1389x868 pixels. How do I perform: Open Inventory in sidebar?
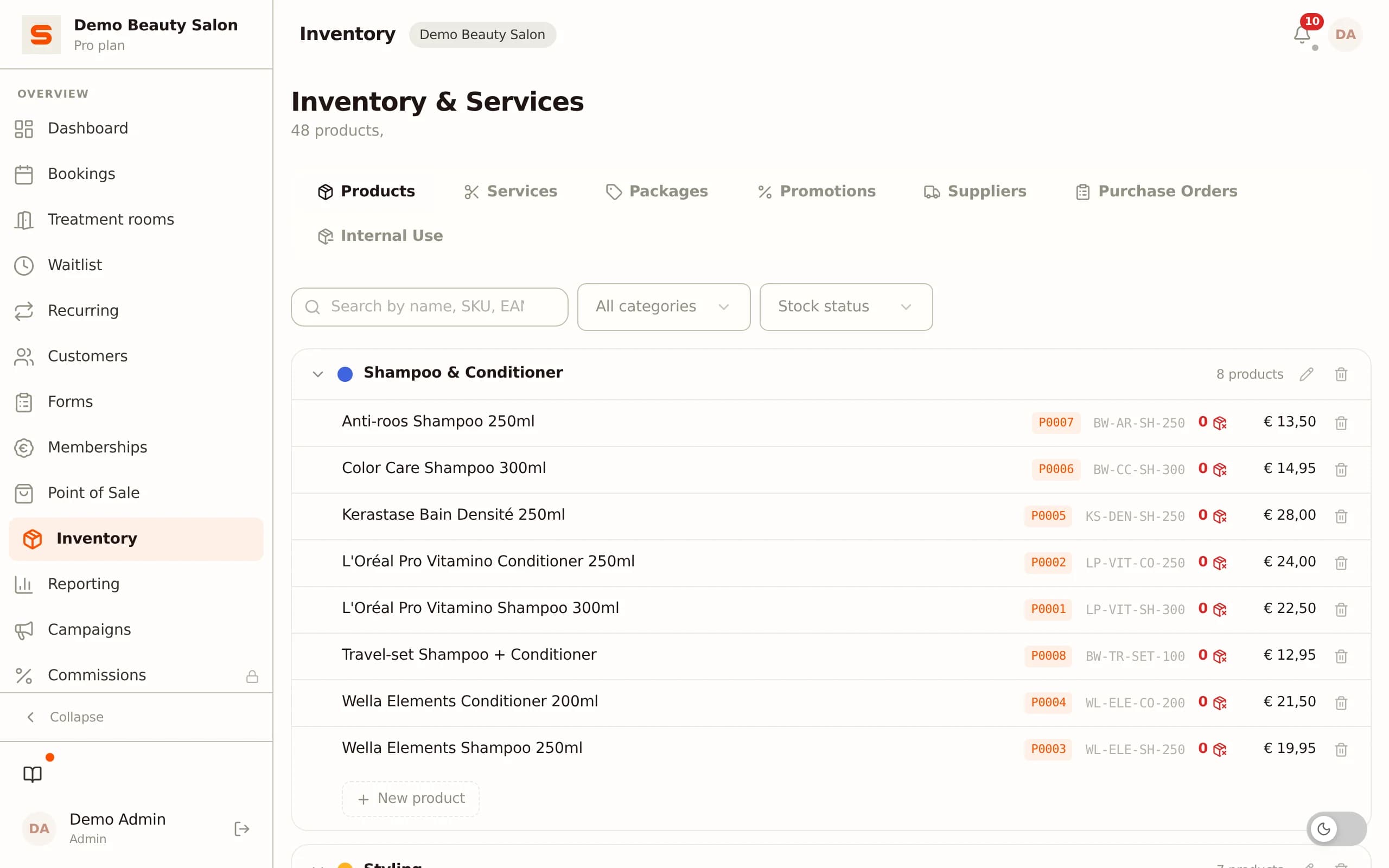[x=136, y=539]
